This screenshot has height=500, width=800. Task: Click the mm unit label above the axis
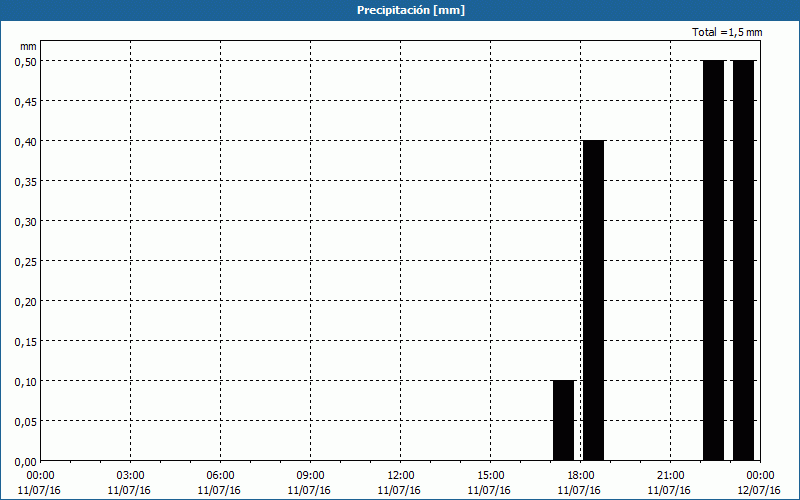(x=28, y=46)
